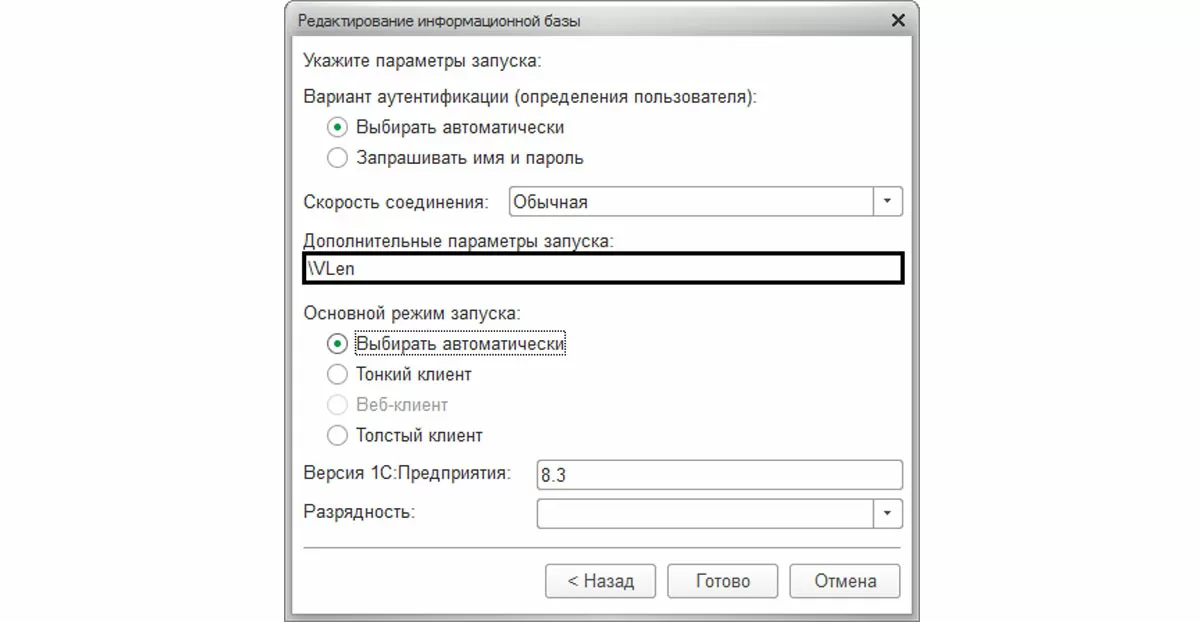Viewport: 1200px width, 622px height.
Task: Select "Толстый клиент" radio button
Action: [338, 436]
